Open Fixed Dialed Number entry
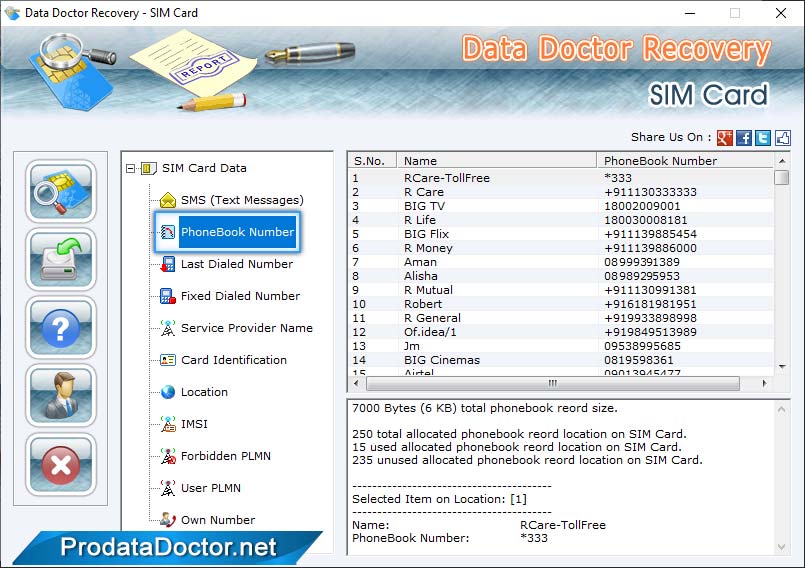This screenshot has height=568, width=805. point(240,296)
